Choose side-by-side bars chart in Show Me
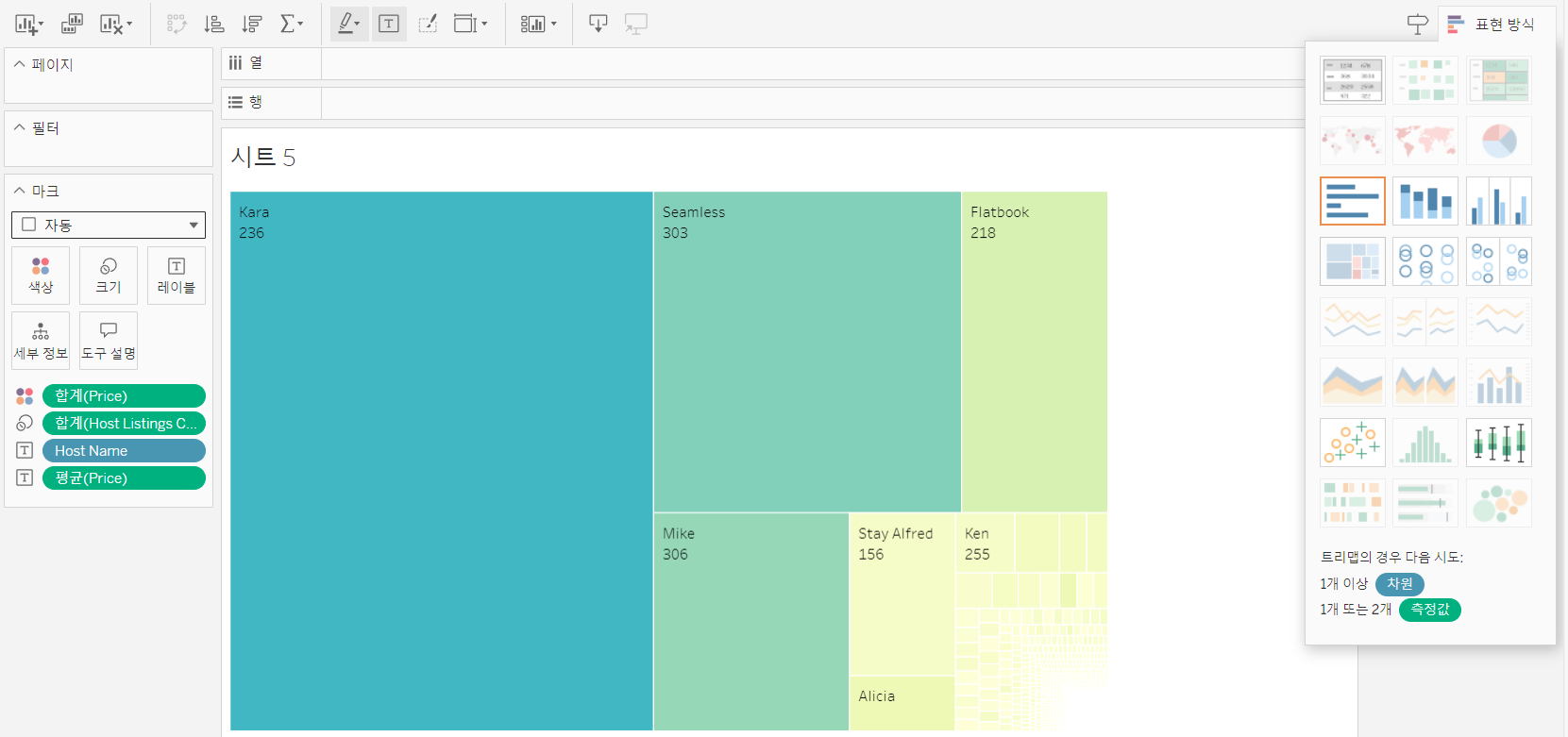 [1499, 201]
